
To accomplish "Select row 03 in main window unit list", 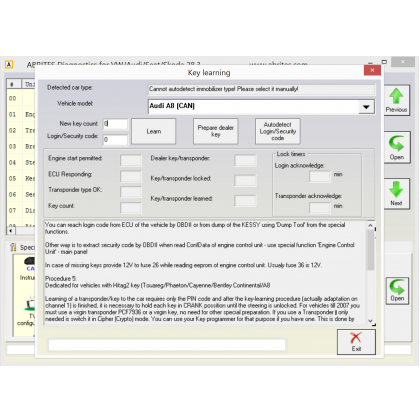I will (x=21, y=146).
